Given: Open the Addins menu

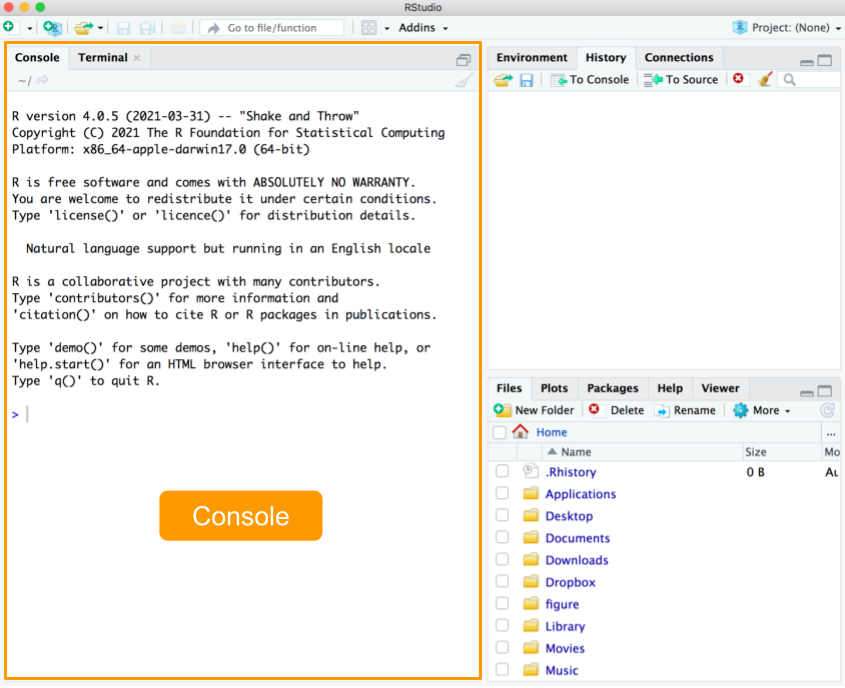Looking at the screenshot, I should [423, 27].
